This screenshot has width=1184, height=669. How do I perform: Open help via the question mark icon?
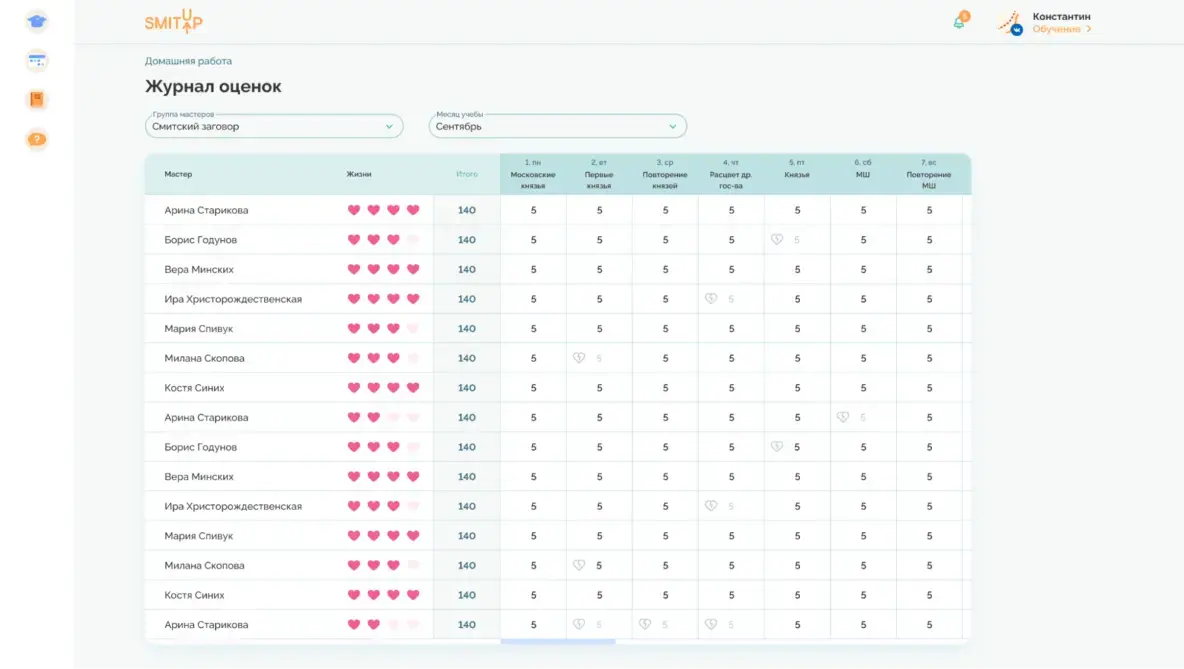(37, 139)
